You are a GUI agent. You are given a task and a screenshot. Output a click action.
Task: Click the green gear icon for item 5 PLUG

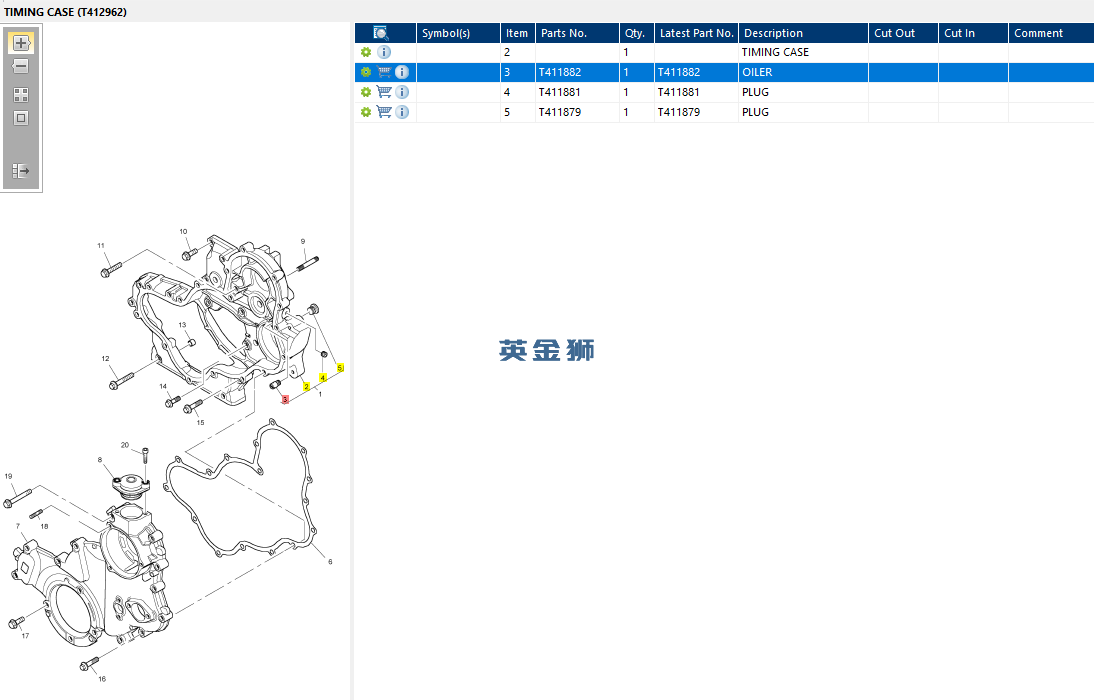click(x=366, y=112)
